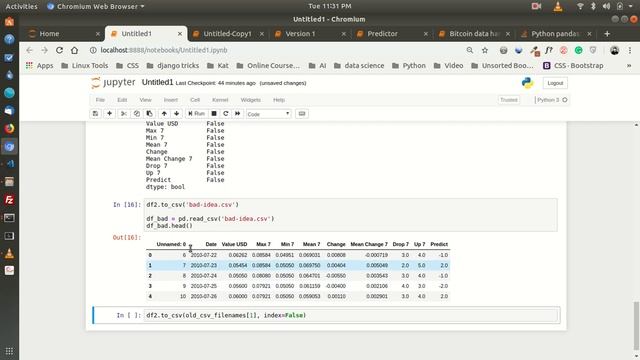Click the Jupyter save and checkpoint icon
Screen dimensions: 640x360
95,114
